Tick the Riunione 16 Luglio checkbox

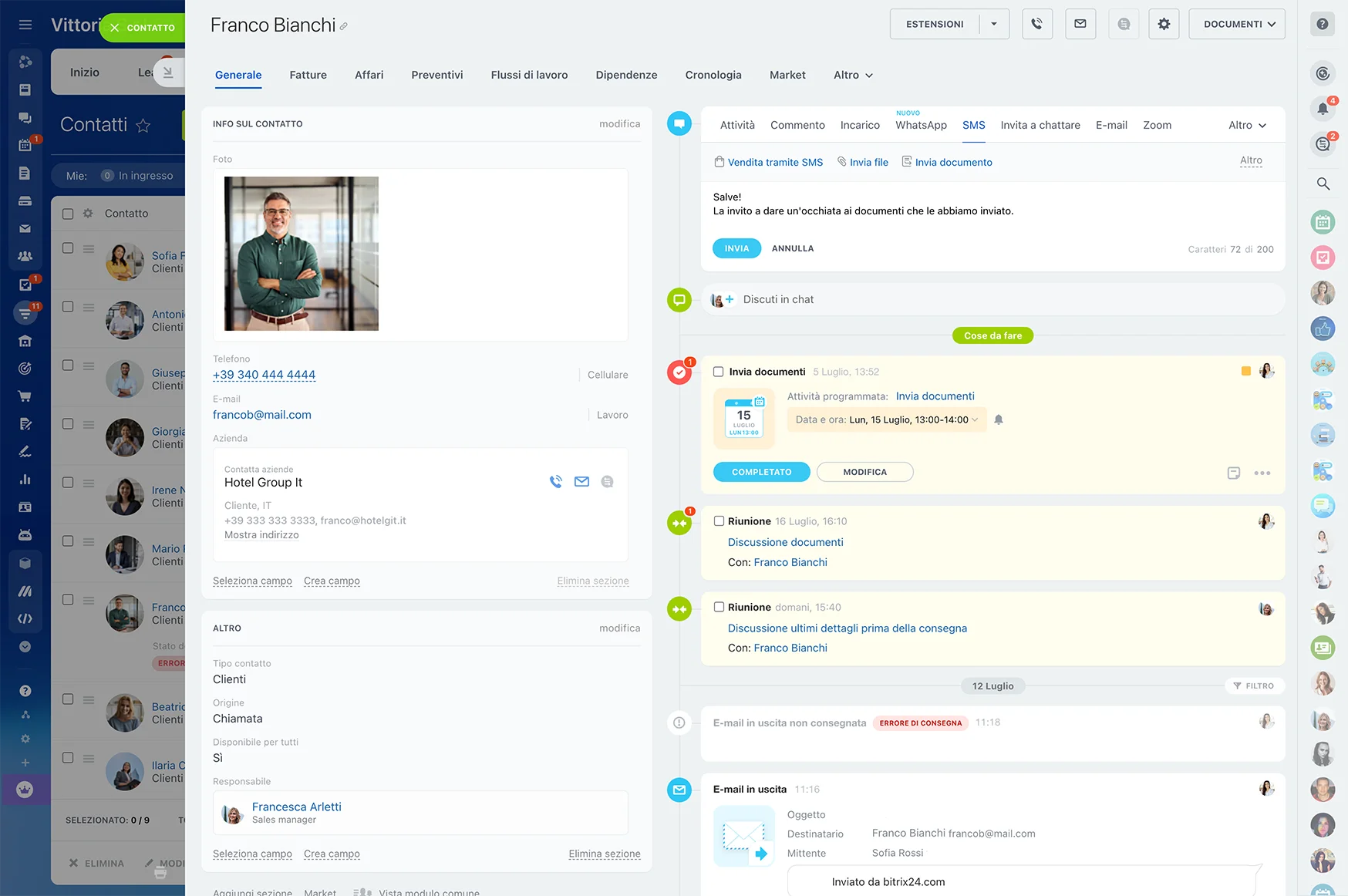[x=719, y=521]
